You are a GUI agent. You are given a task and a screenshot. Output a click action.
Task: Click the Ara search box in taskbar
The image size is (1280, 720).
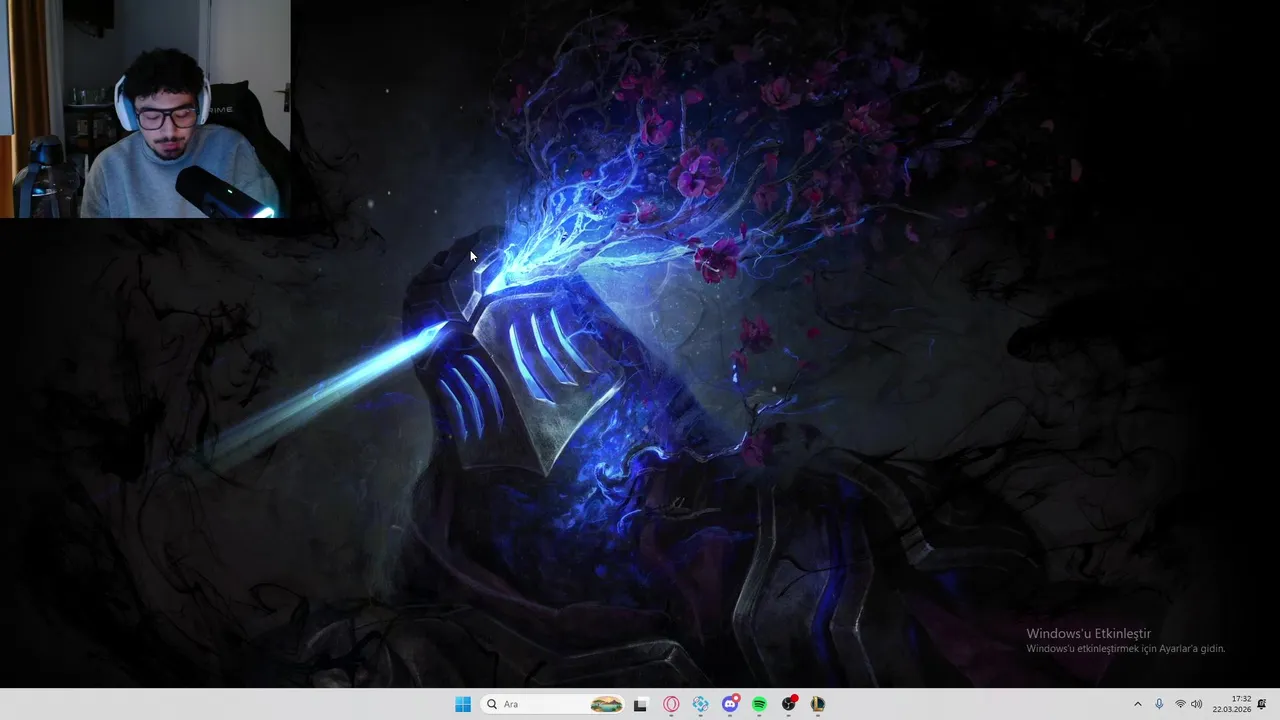(553, 704)
